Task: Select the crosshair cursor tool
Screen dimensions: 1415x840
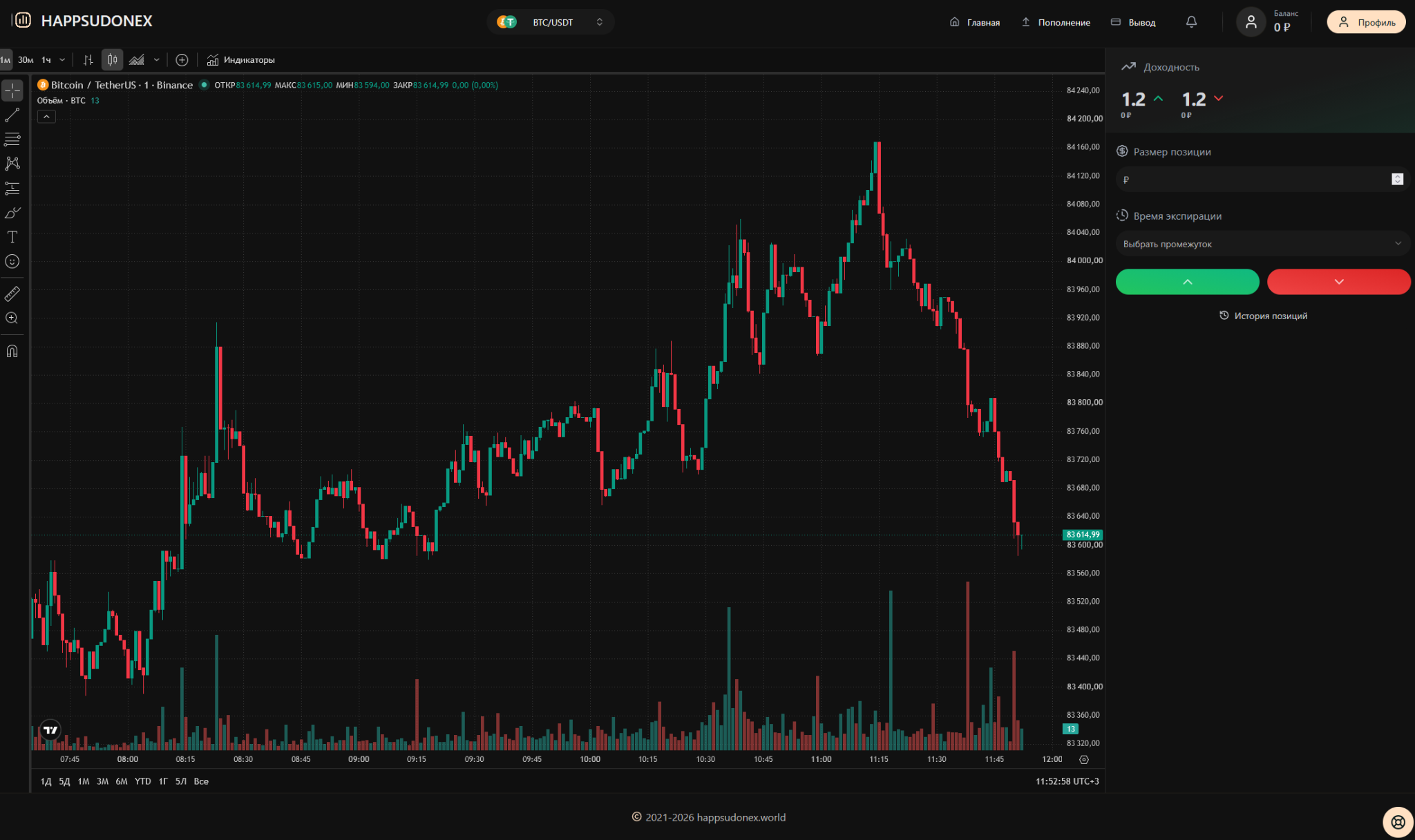Action: pyautogui.click(x=12, y=90)
